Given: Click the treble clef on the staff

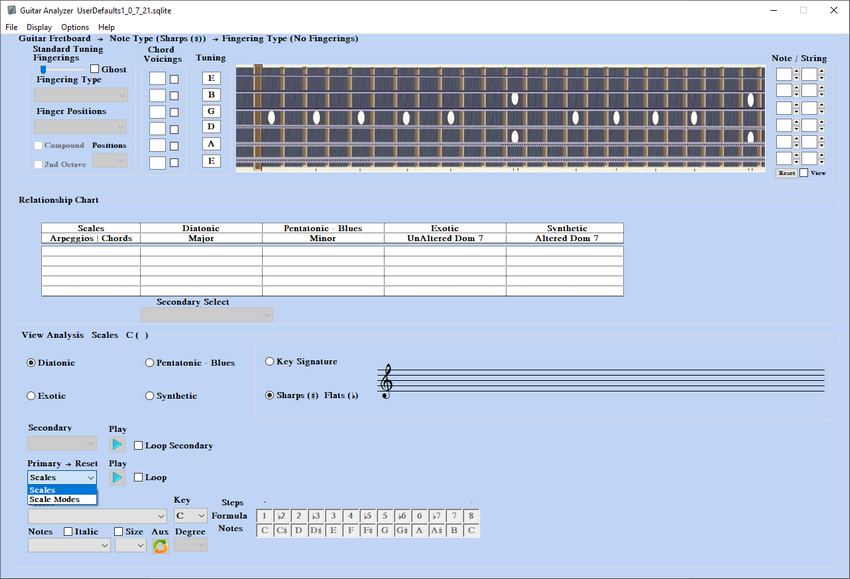Looking at the screenshot, I should pos(385,381).
